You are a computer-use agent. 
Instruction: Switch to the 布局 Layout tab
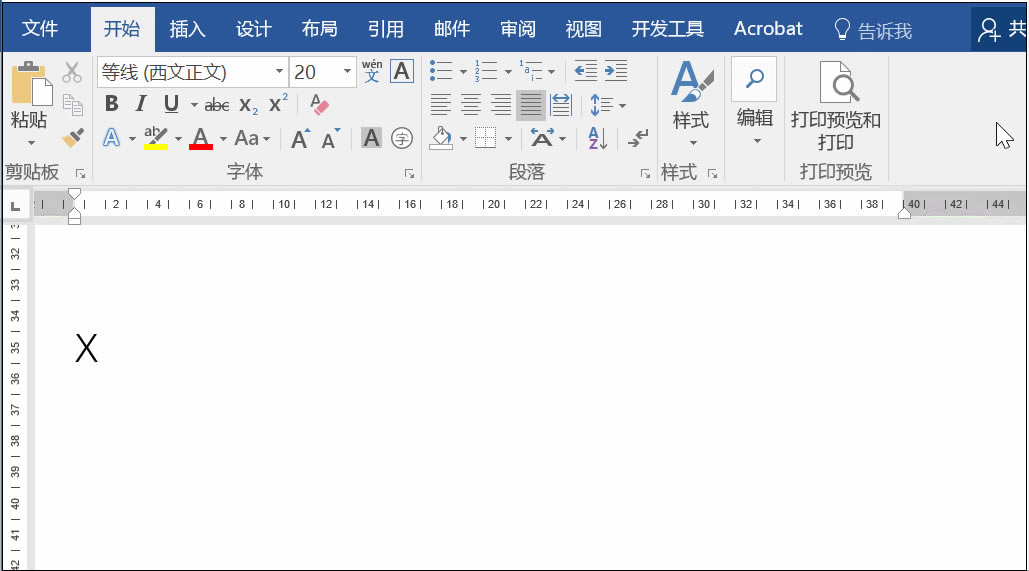(320, 29)
